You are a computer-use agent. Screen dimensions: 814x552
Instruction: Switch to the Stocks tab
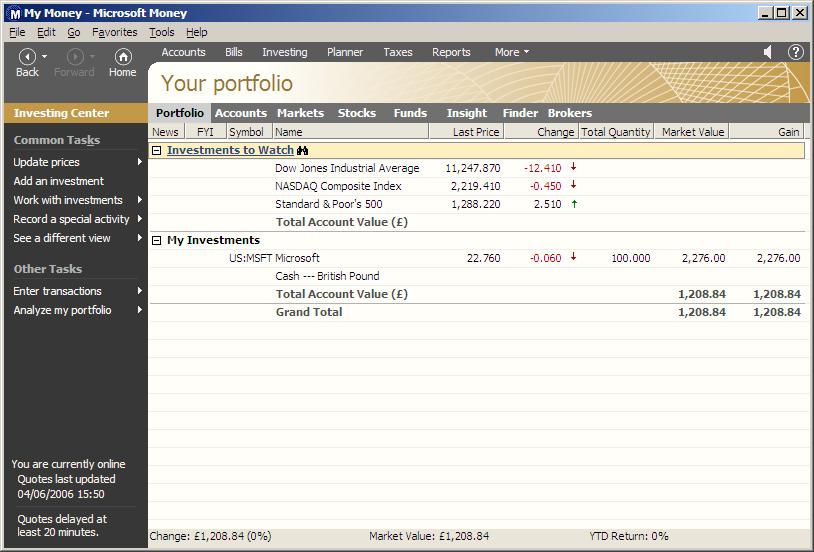(357, 113)
